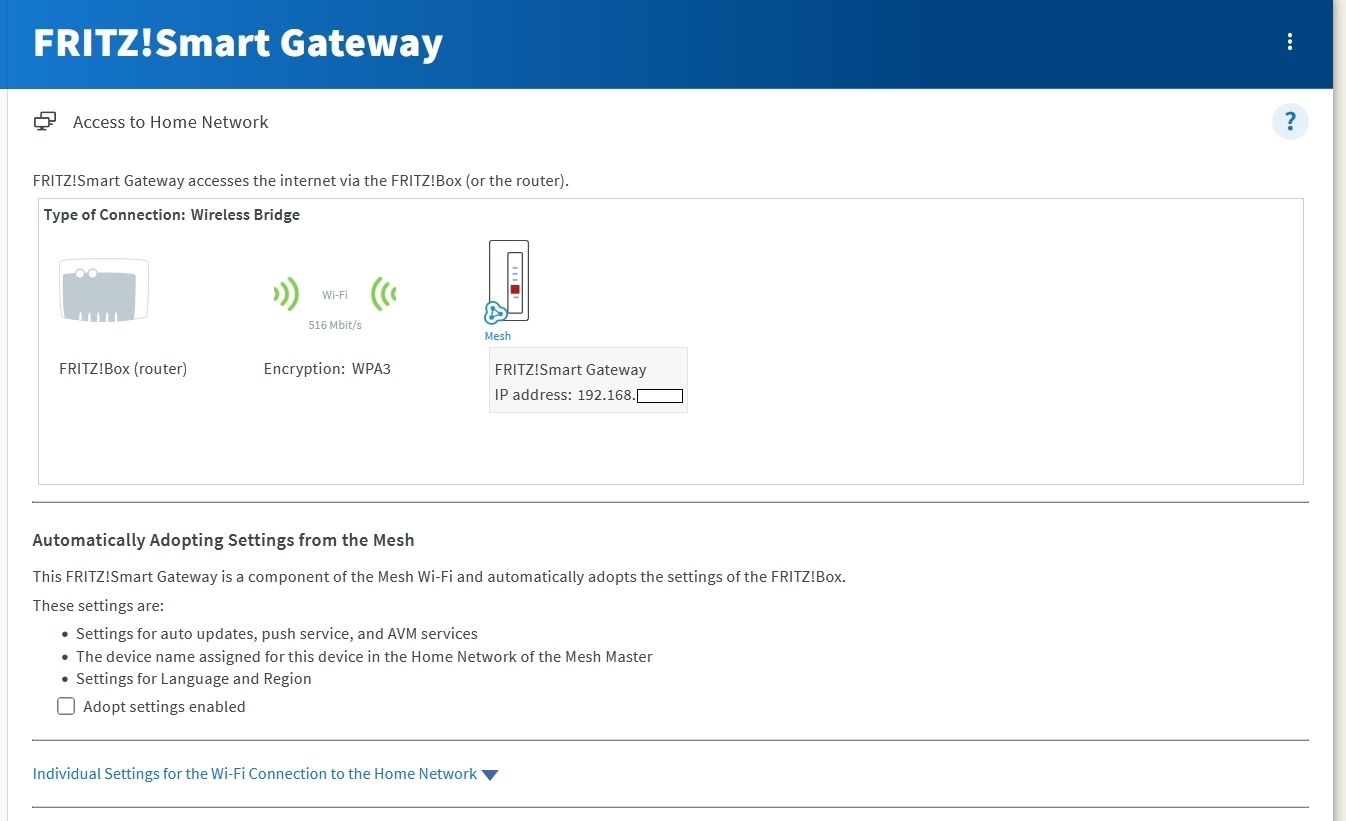The width and height of the screenshot is (1346, 821).
Task: Click the right green Wi-Fi wave icon
Action: tap(383, 294)
